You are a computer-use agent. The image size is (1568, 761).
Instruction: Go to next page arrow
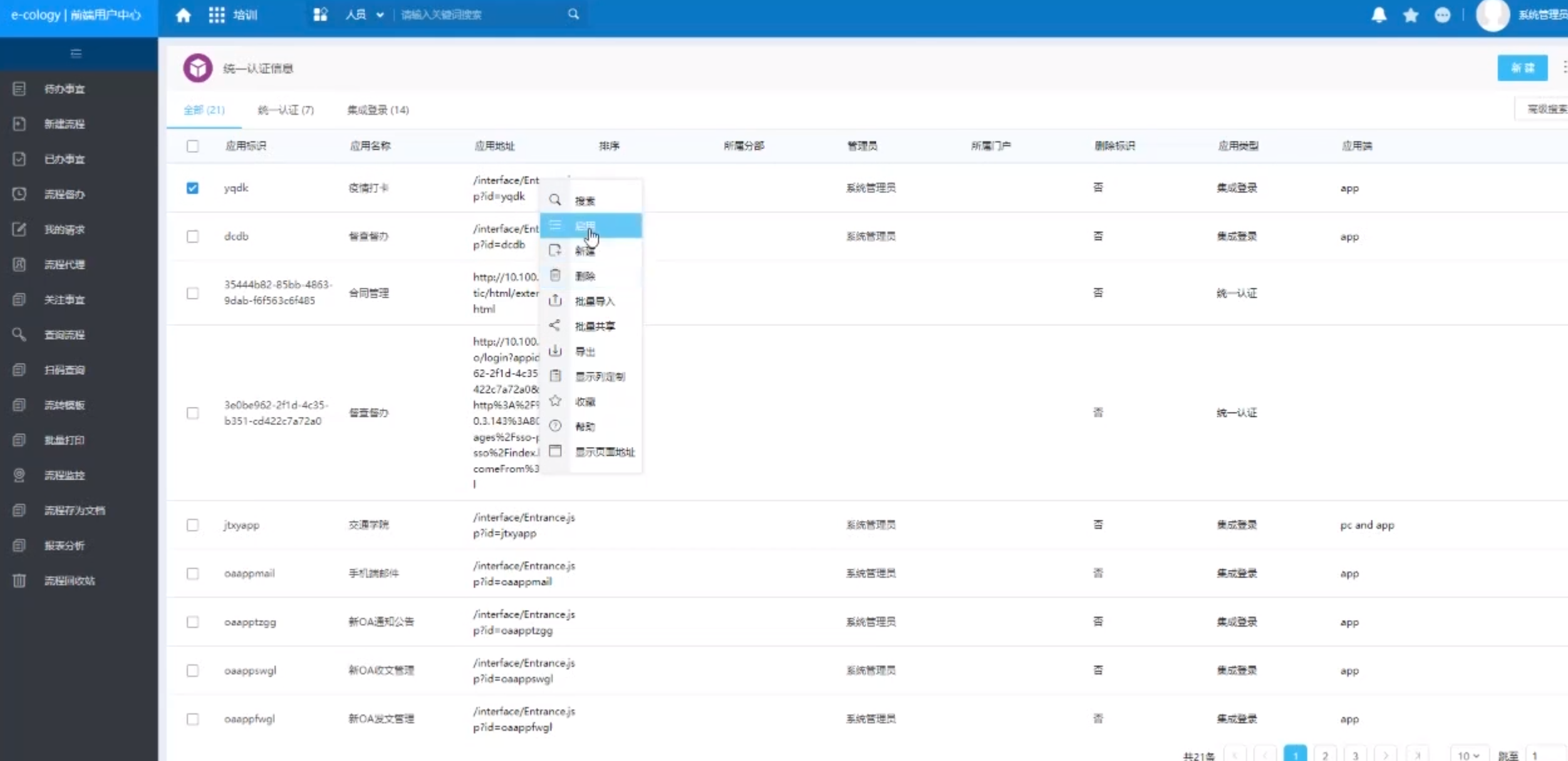[x=1385, y=755]
